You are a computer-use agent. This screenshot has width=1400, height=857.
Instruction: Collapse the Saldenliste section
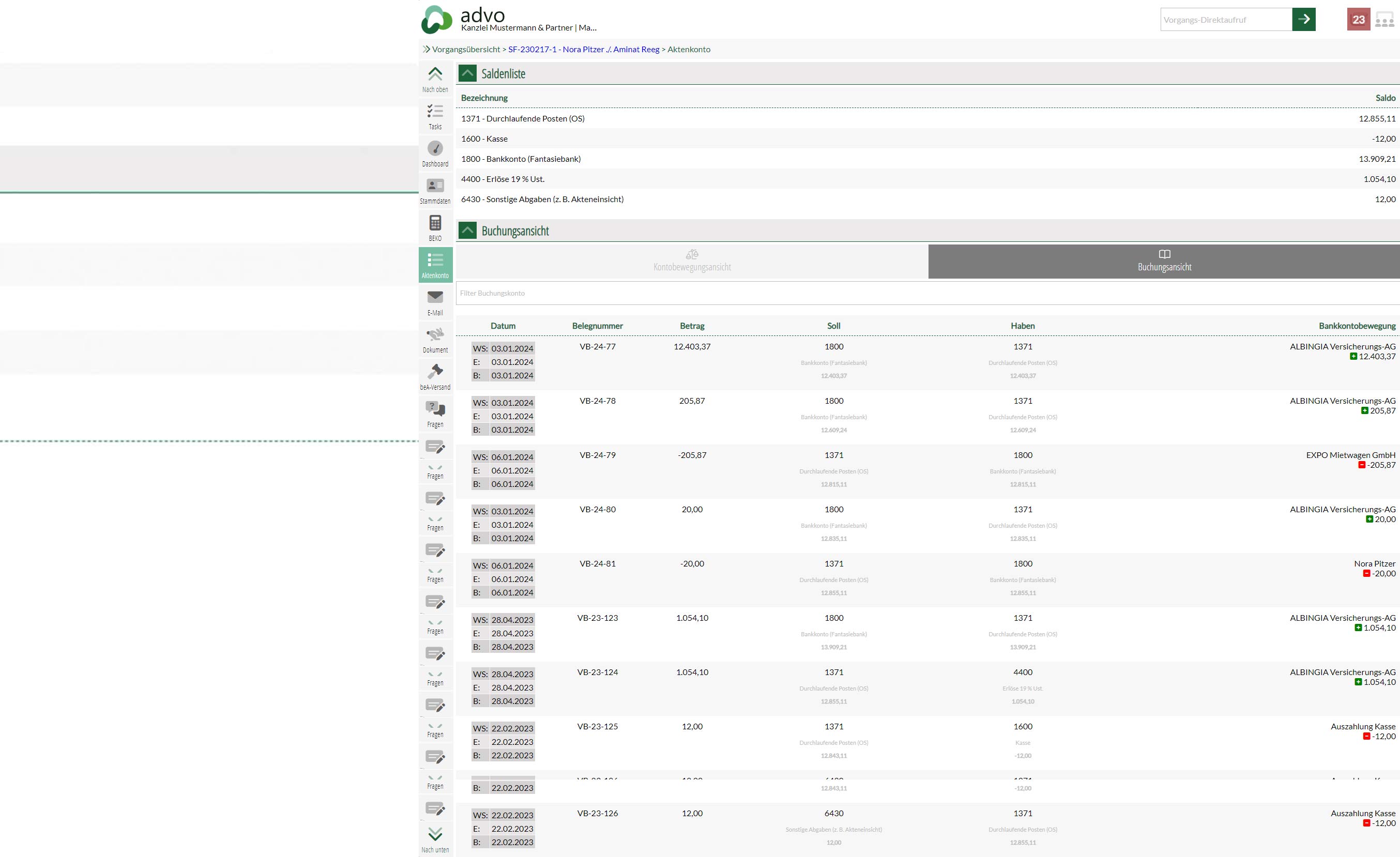(x=467, y=73)
